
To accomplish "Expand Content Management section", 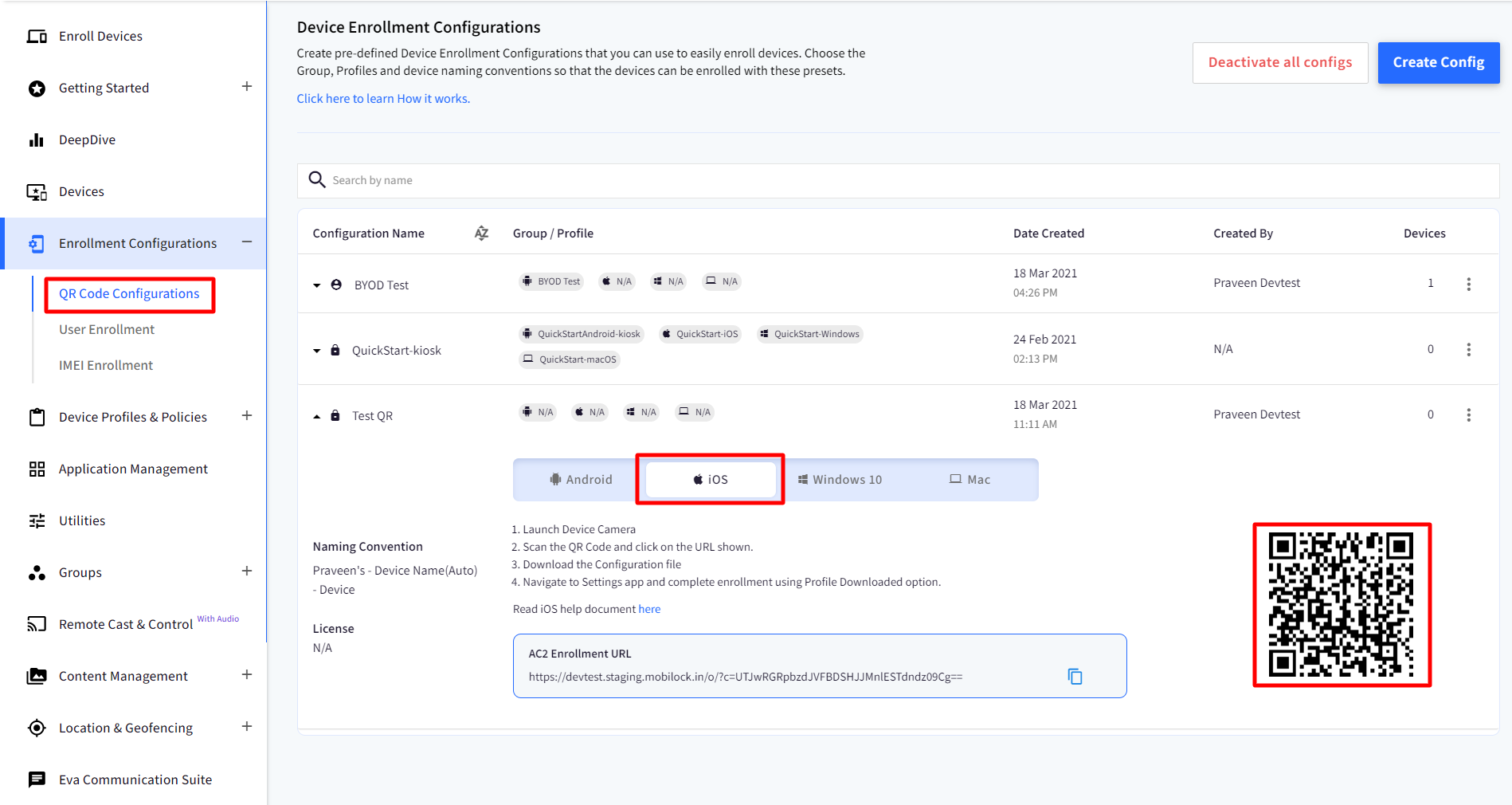I will point(247,674).
